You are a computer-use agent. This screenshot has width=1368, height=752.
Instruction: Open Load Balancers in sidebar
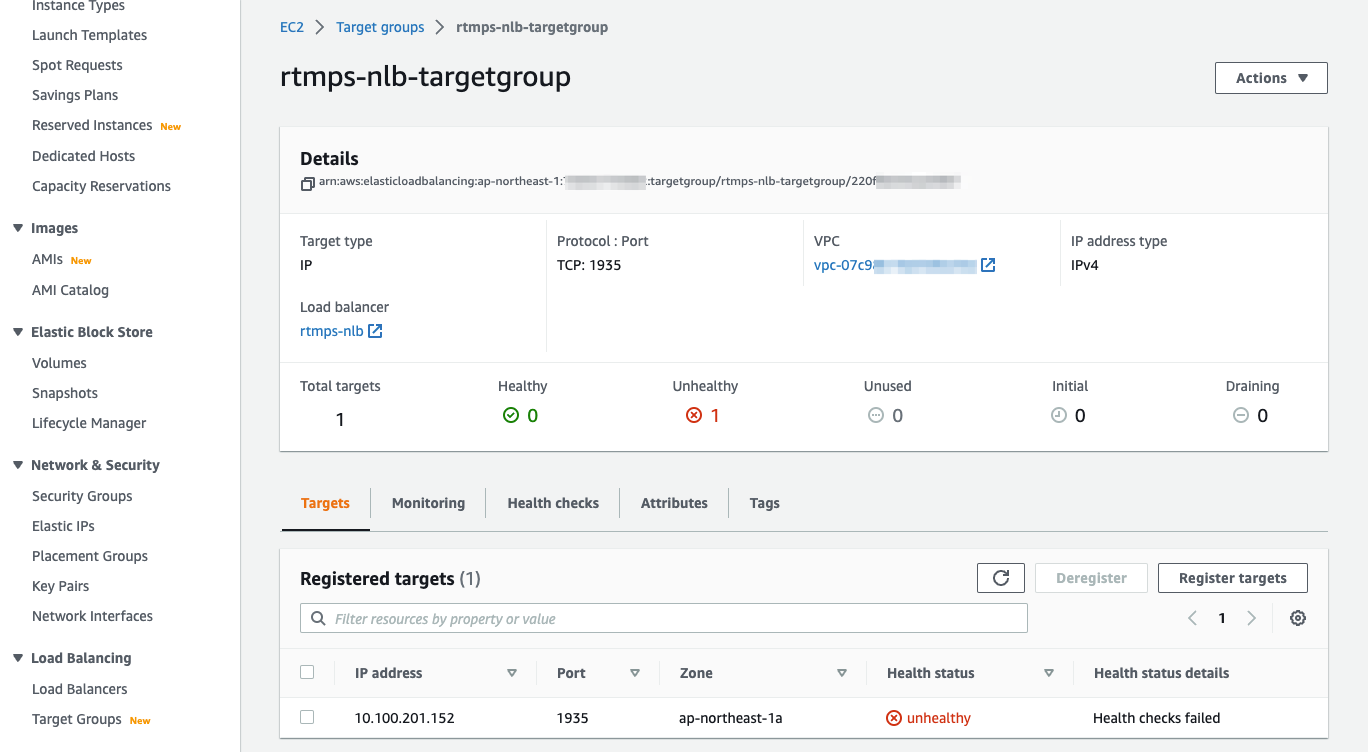click(80, 689)
